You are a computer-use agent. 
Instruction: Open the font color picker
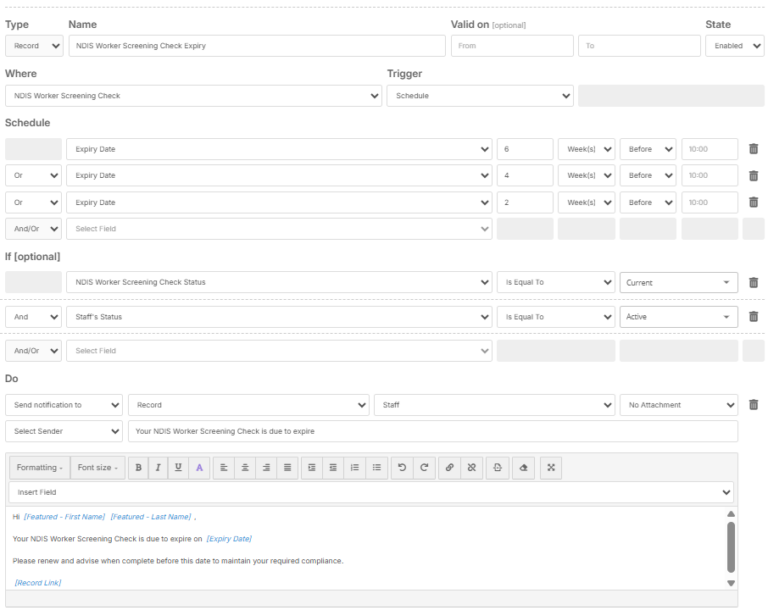199,467
